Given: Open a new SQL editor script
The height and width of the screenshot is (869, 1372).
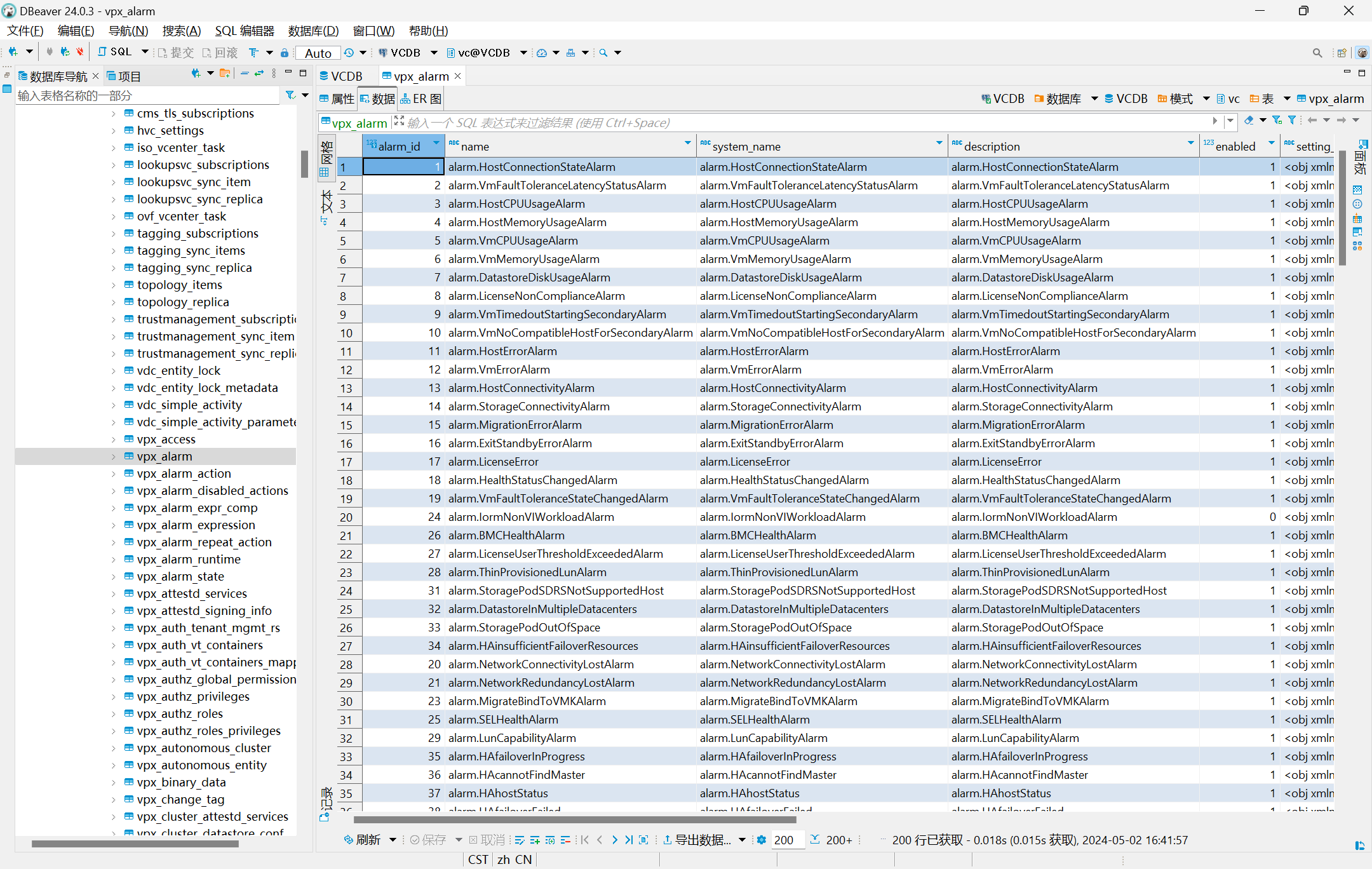Looking at the screenshot, I should tap(115, 52).
